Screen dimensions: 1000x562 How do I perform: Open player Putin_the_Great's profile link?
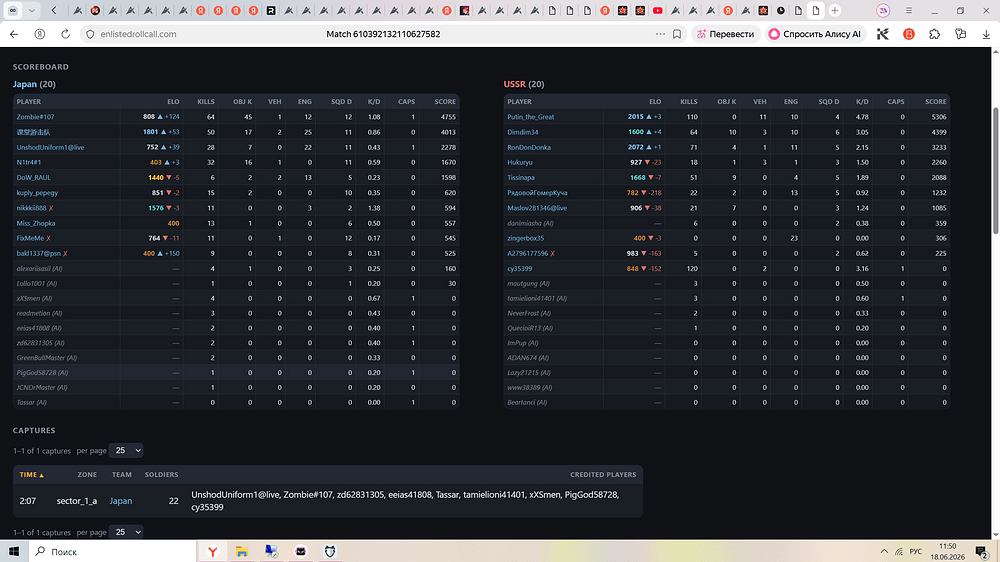[531, 117]
